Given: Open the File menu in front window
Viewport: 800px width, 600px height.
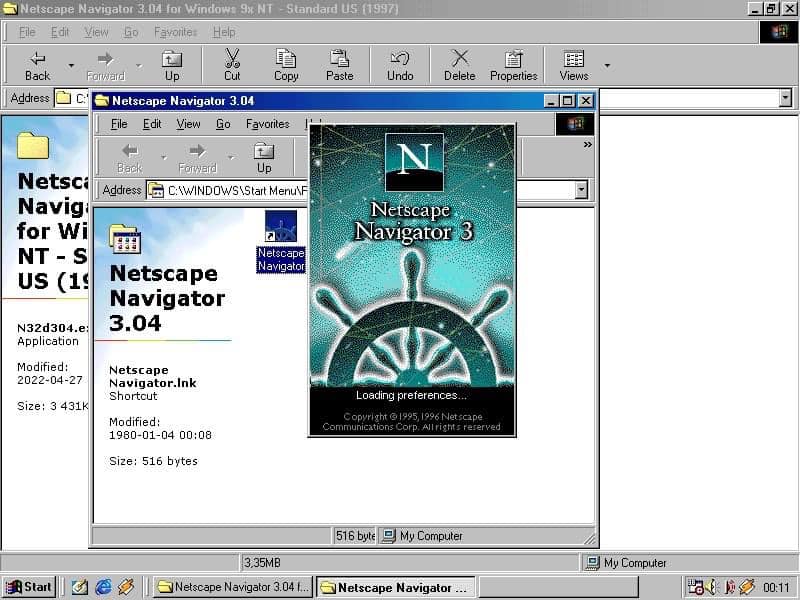Looking at the screenshot, I should (x=119, y=124).
